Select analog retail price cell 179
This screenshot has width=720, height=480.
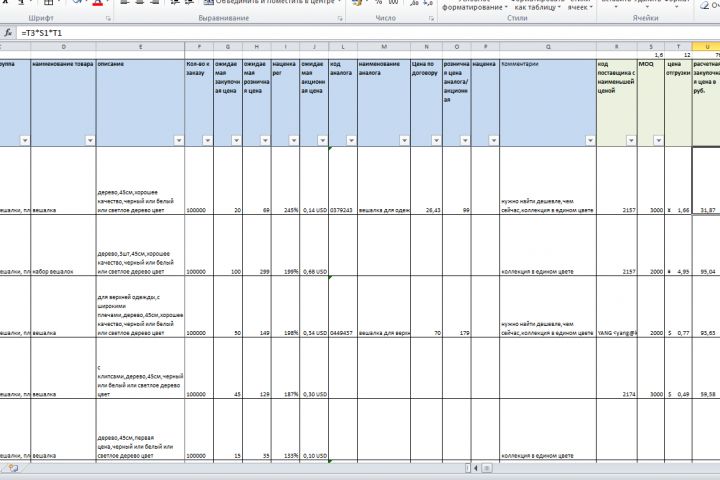[x=457, y=306]
